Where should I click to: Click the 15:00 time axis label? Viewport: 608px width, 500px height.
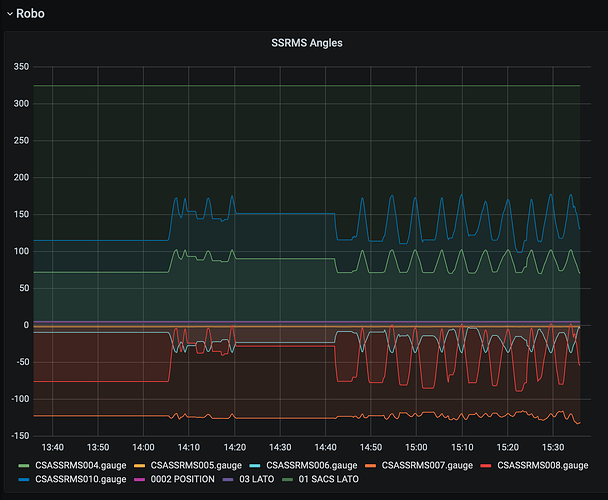[x=416, y=448]
